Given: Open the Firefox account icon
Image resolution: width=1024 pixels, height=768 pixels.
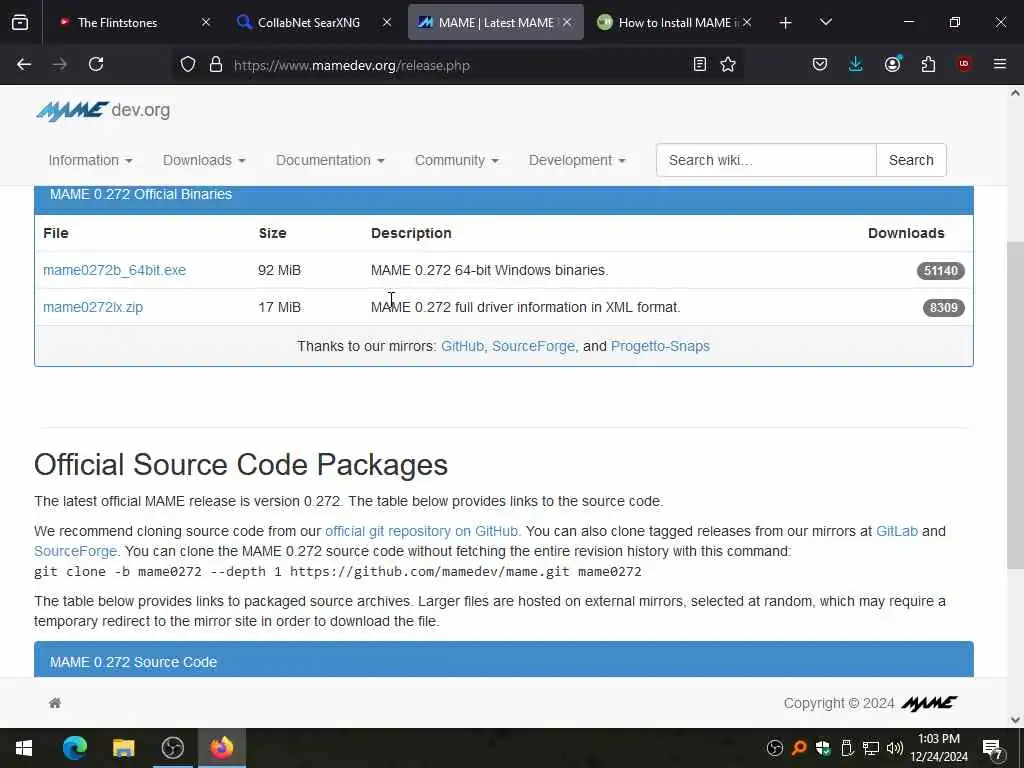Looking at the screenshot, I should tap(892, 64).
